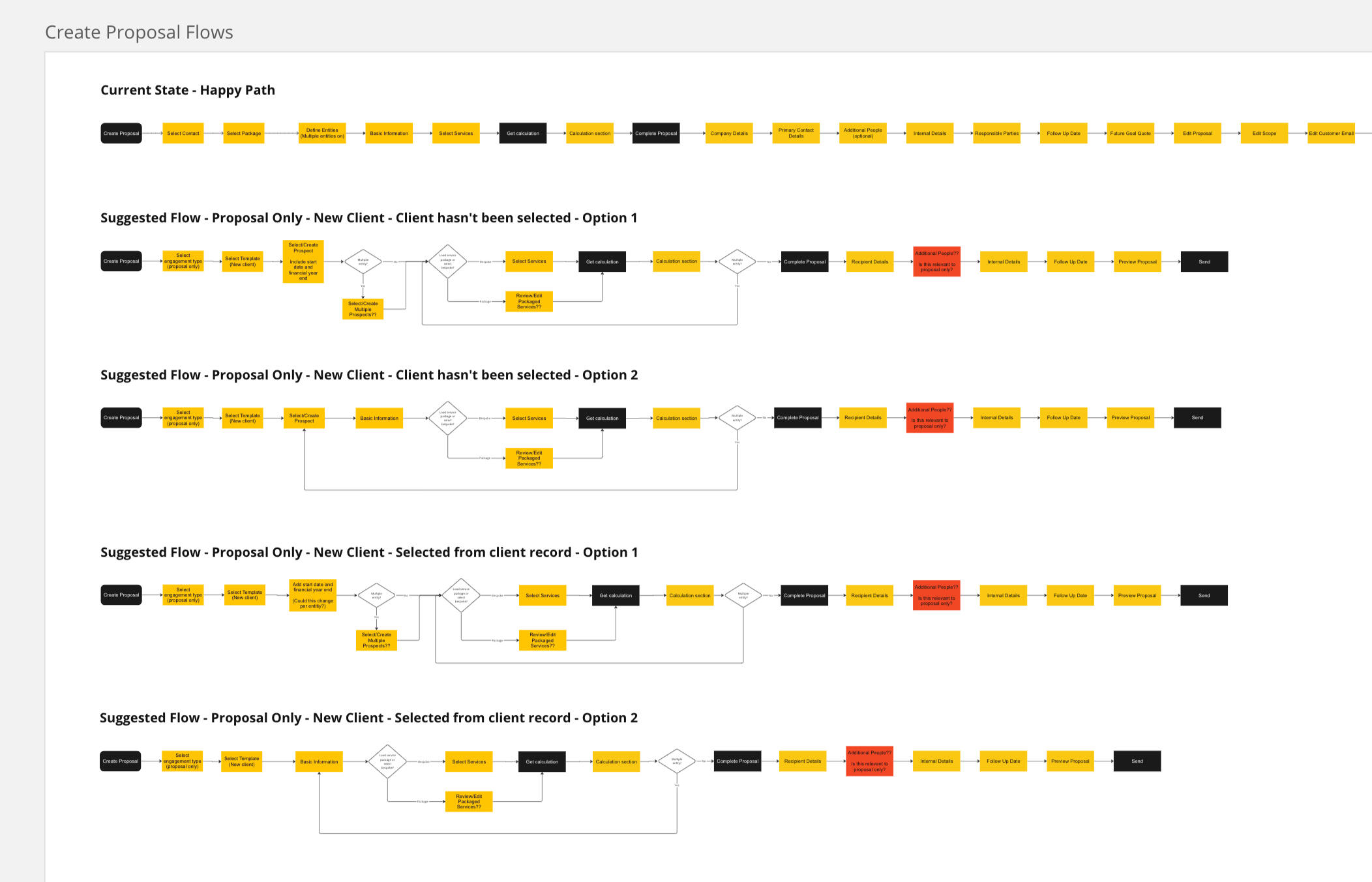Screen dimensions: 1372x882
Task: Select the Edit Customer Email node
Action: (1331, 133)
